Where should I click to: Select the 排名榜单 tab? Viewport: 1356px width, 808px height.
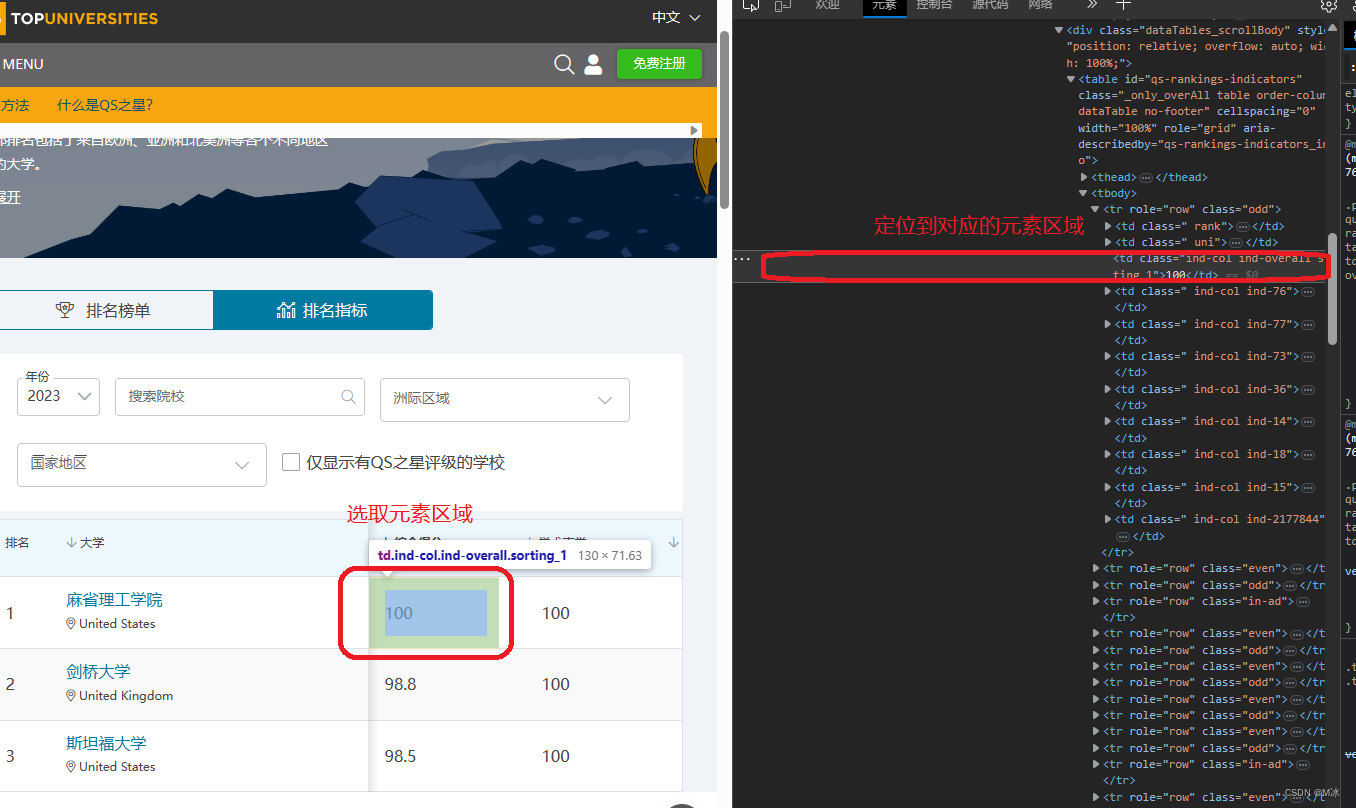(x=106, y=310)
